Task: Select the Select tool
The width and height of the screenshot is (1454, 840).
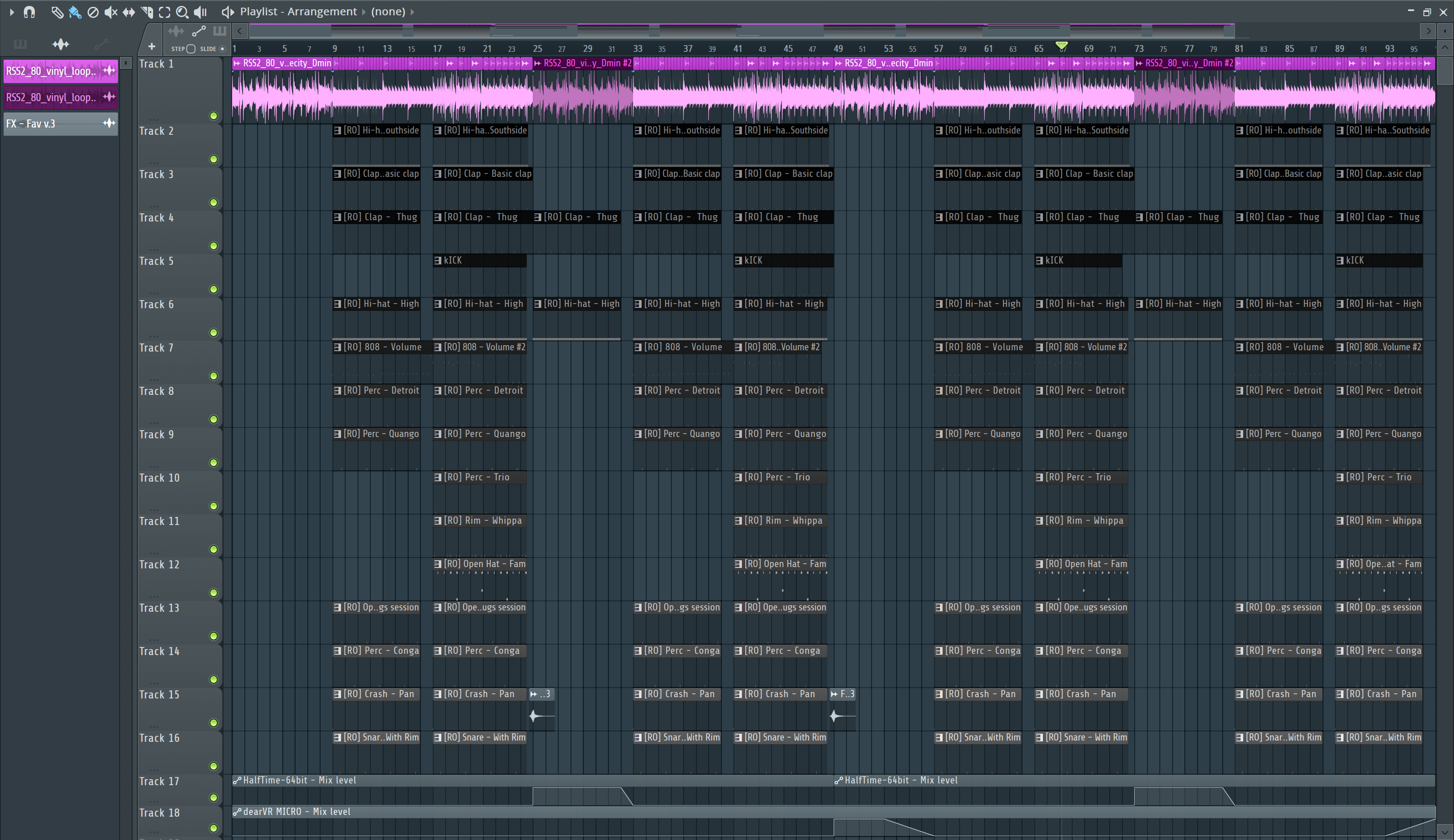Action: [x=165, y=11]
